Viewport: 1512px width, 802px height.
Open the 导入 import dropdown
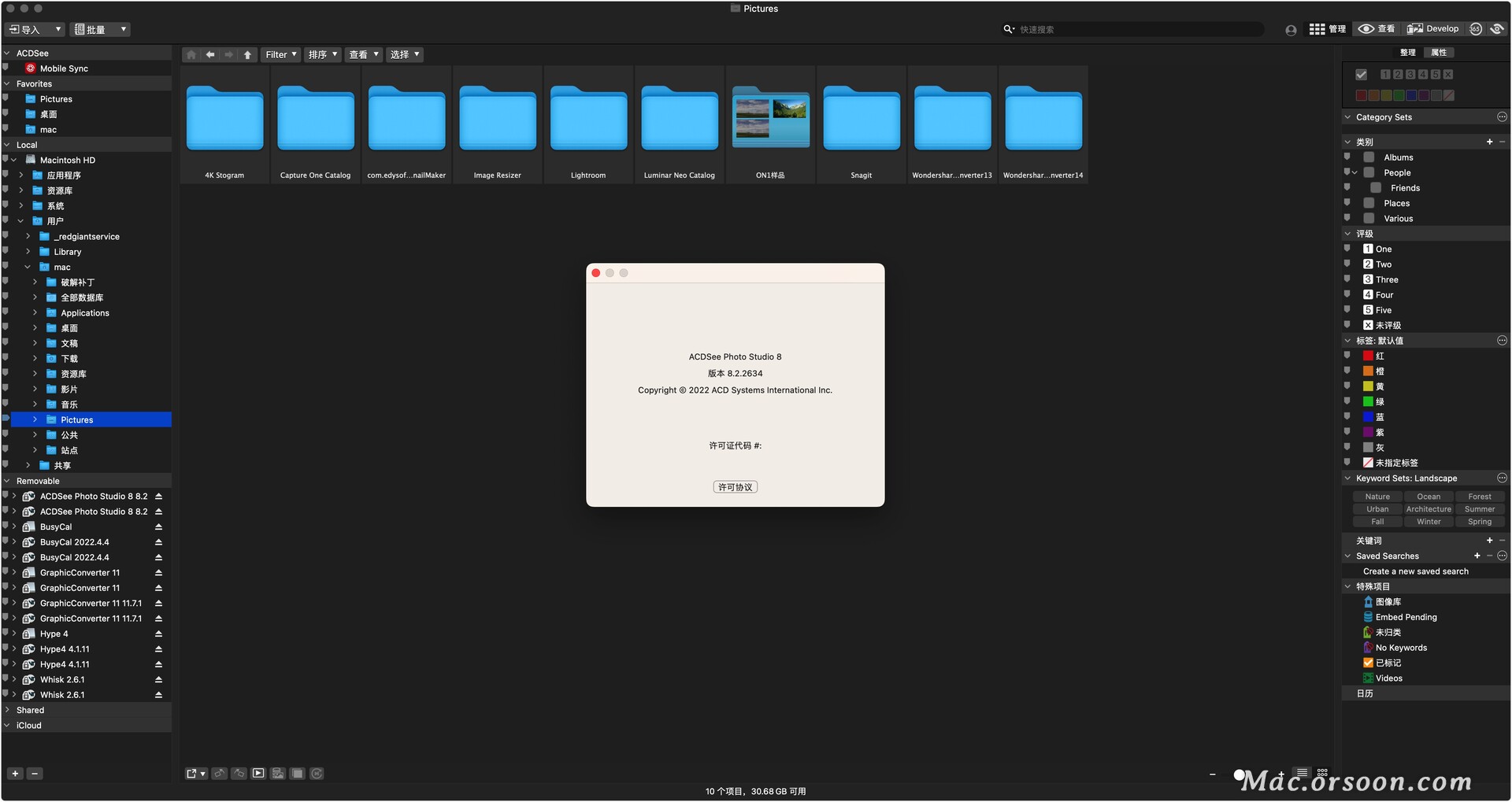coord(35,30)
